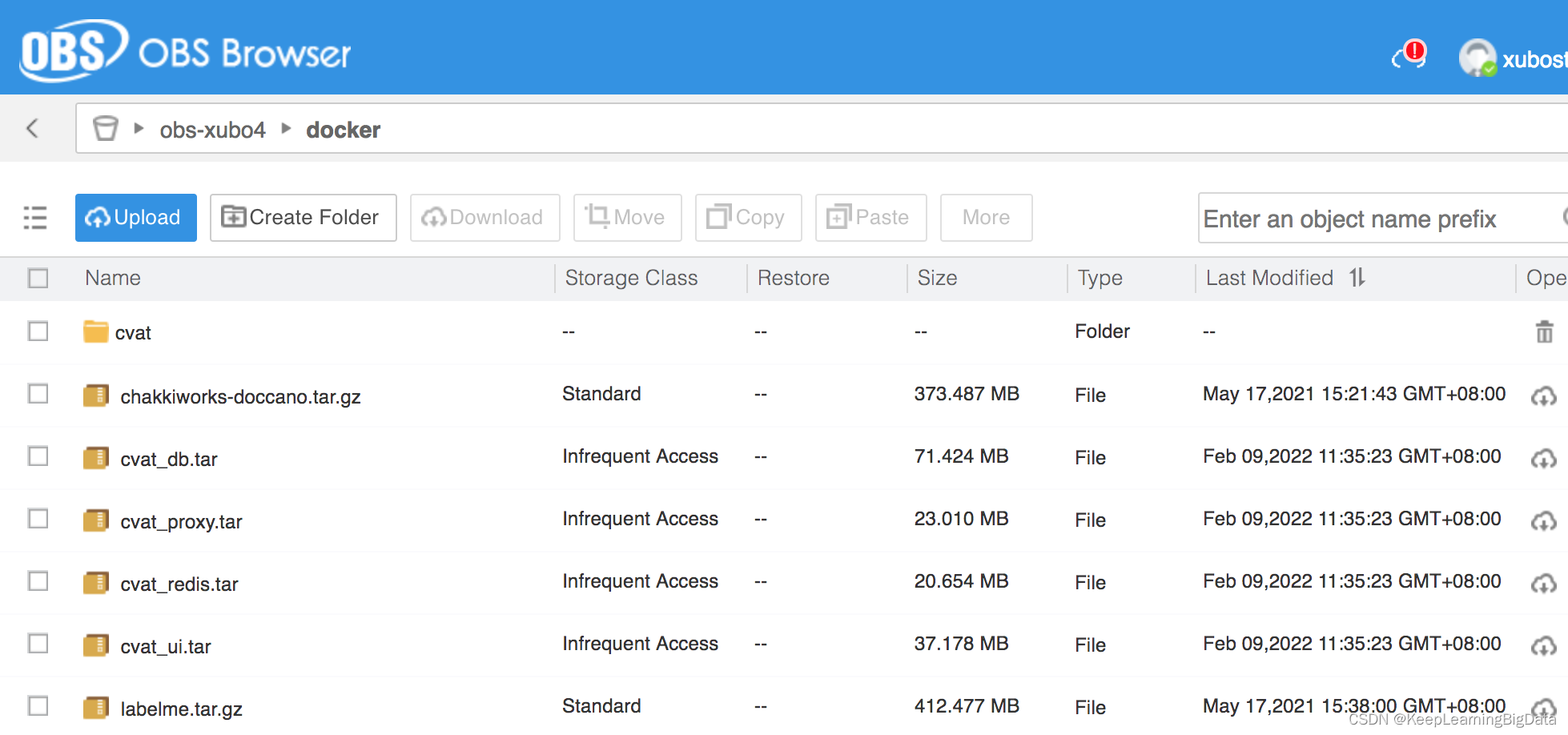This screenshot has width=1568, height=735.
Task: Click the Upload button
Action: 136,218
